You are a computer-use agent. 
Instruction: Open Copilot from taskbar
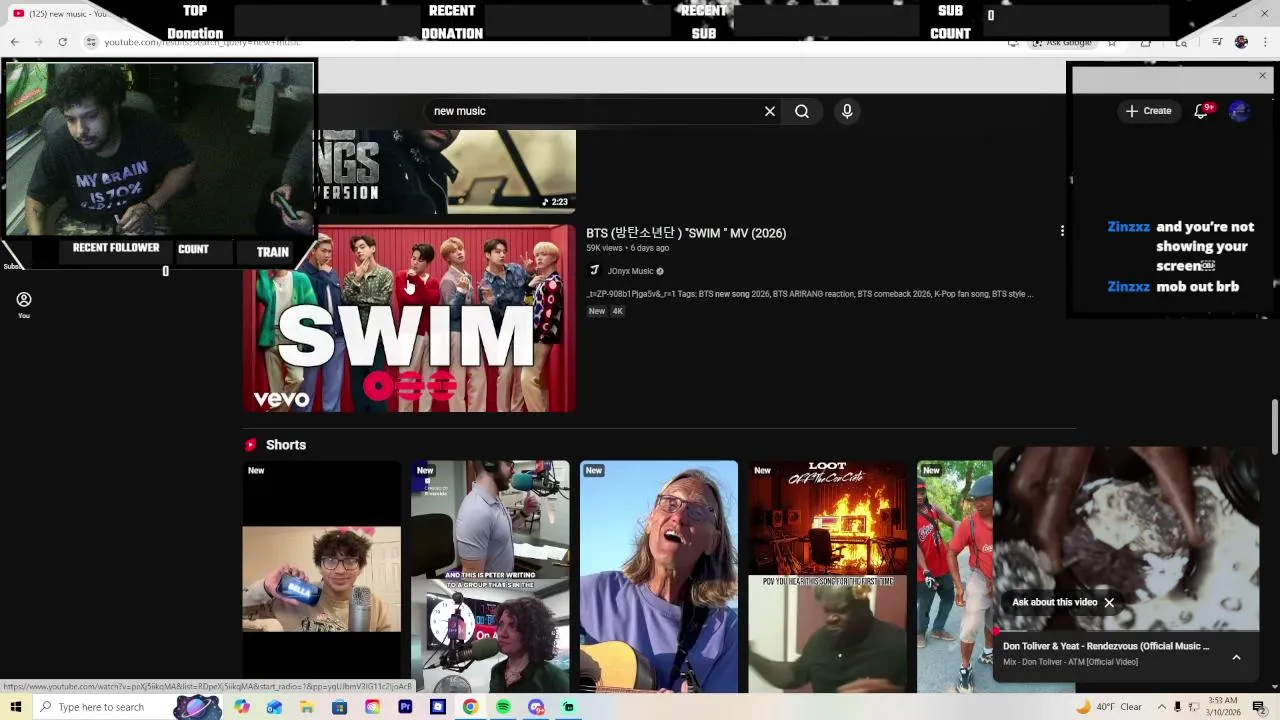tap(241, 707)
